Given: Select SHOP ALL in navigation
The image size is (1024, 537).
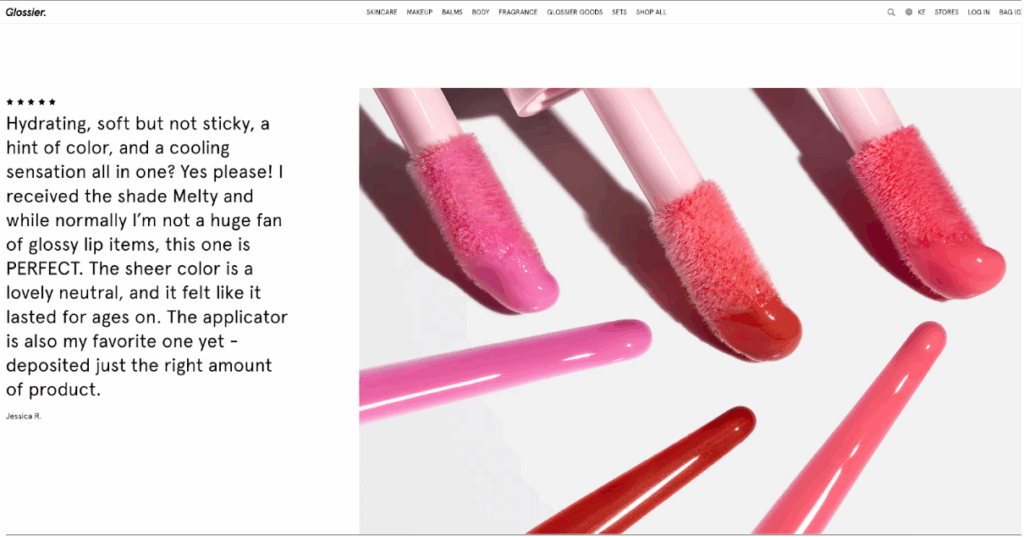Looking at the screenshot, I should tap(651, 12).
